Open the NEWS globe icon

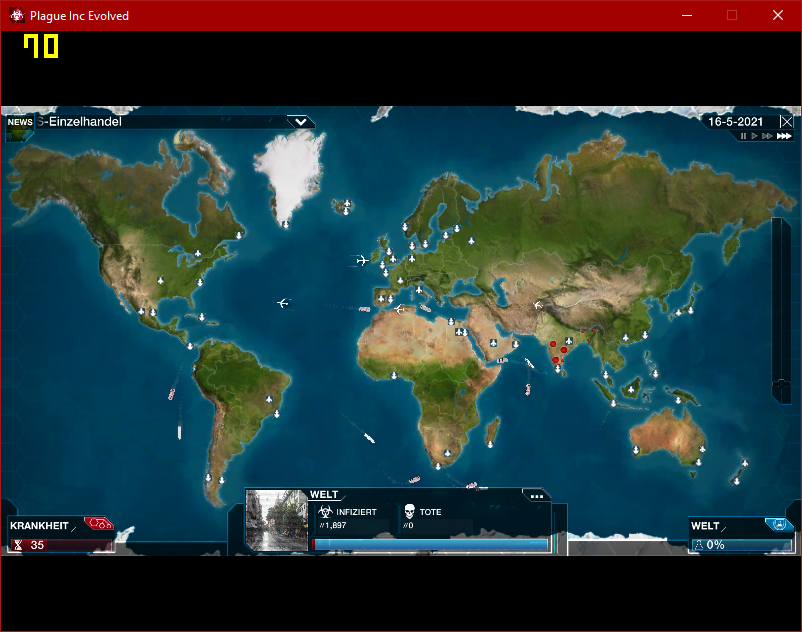[19, 129]
